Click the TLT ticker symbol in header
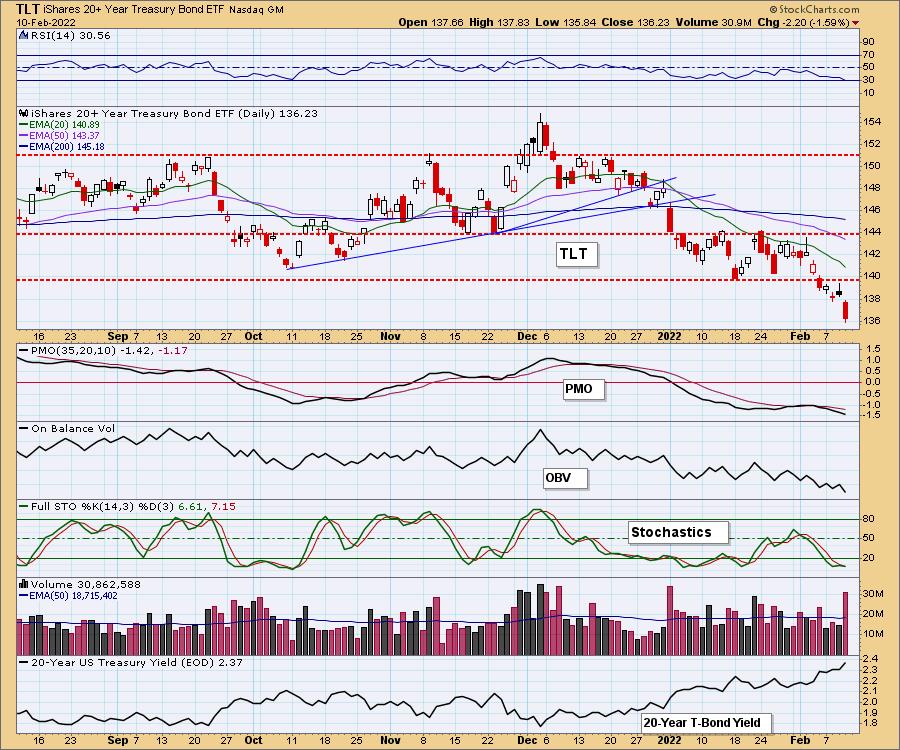Screen dimensions: 900x750 28,9
